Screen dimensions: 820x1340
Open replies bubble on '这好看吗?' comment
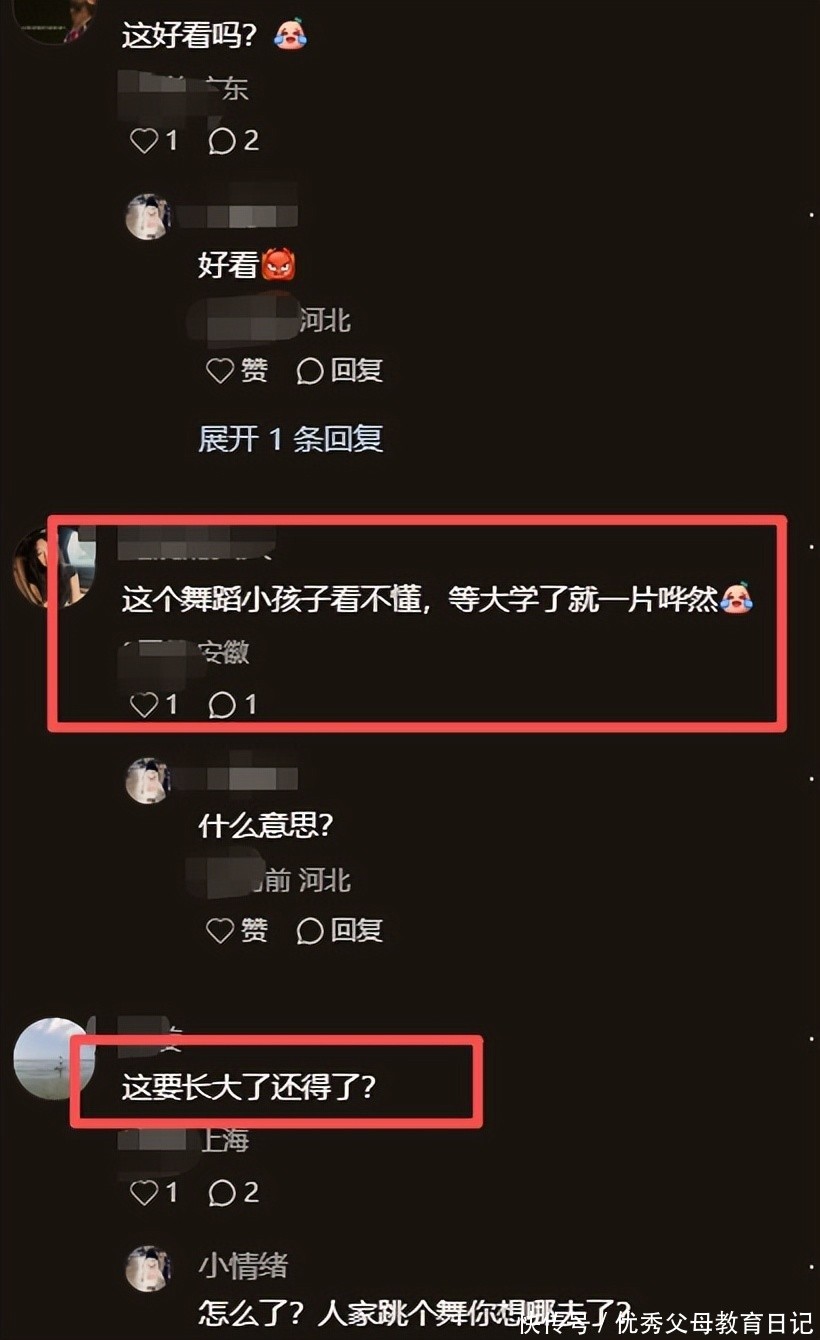tap(221, 141)
